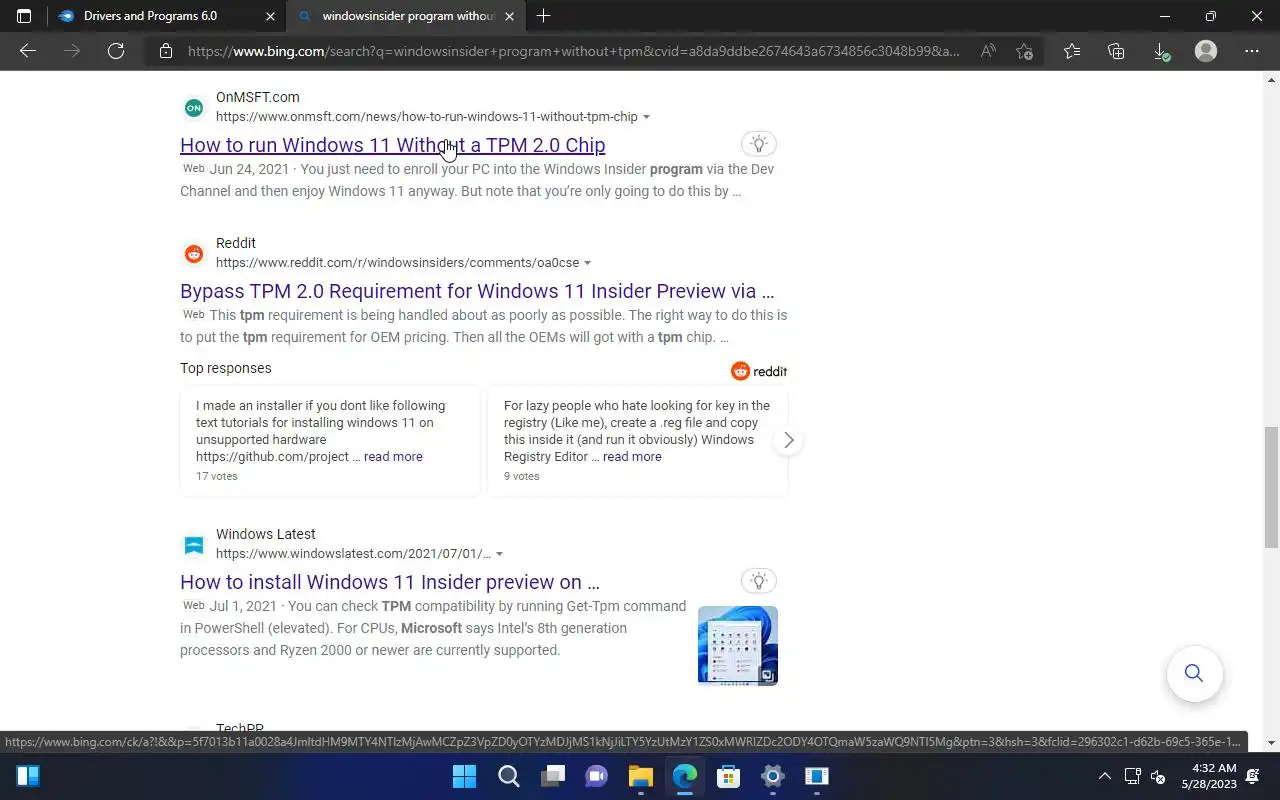Click the Windows Latest favicon

point(194,544)
